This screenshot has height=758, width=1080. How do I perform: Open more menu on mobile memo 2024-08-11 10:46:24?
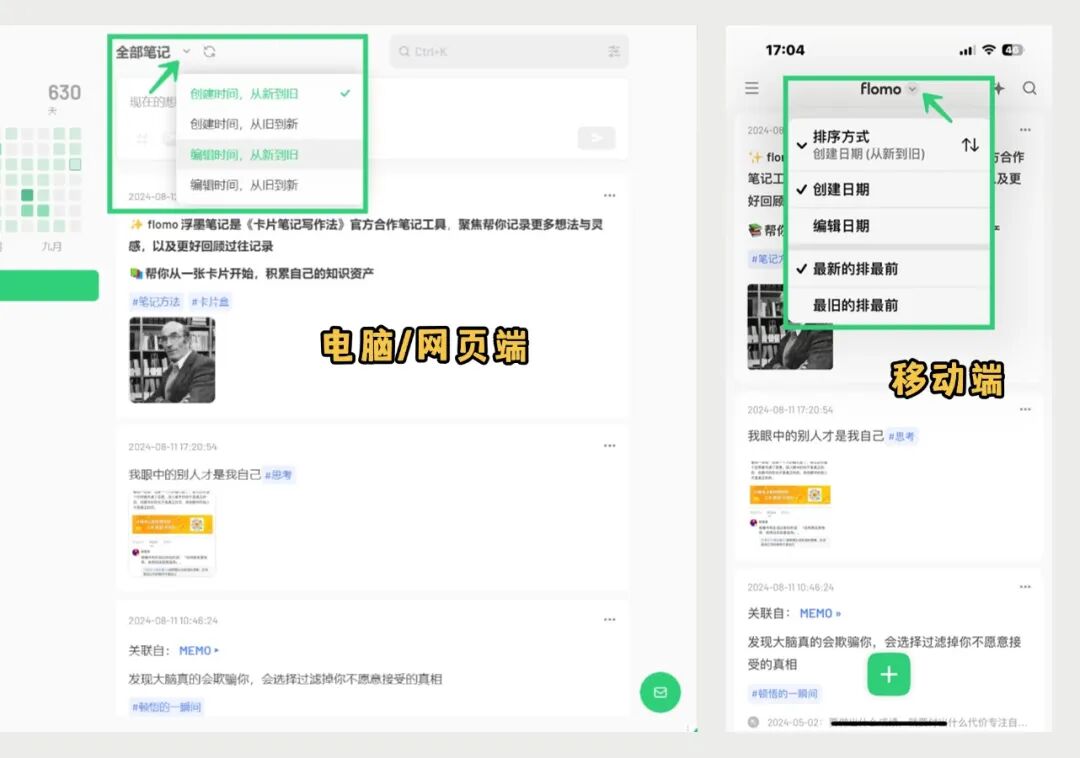pyautogui.click(x=1025, y=587)
